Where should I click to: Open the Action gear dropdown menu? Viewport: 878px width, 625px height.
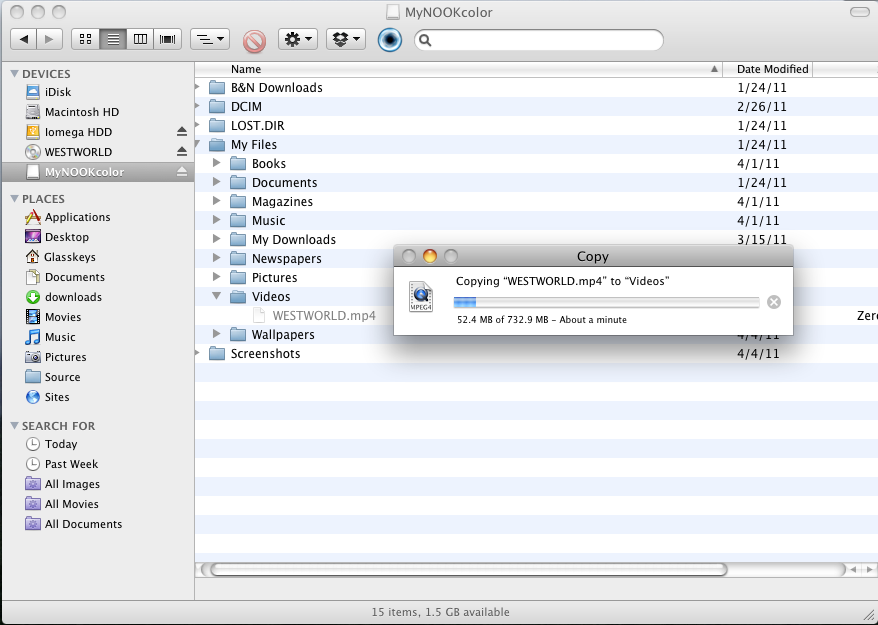click(298, 40)
